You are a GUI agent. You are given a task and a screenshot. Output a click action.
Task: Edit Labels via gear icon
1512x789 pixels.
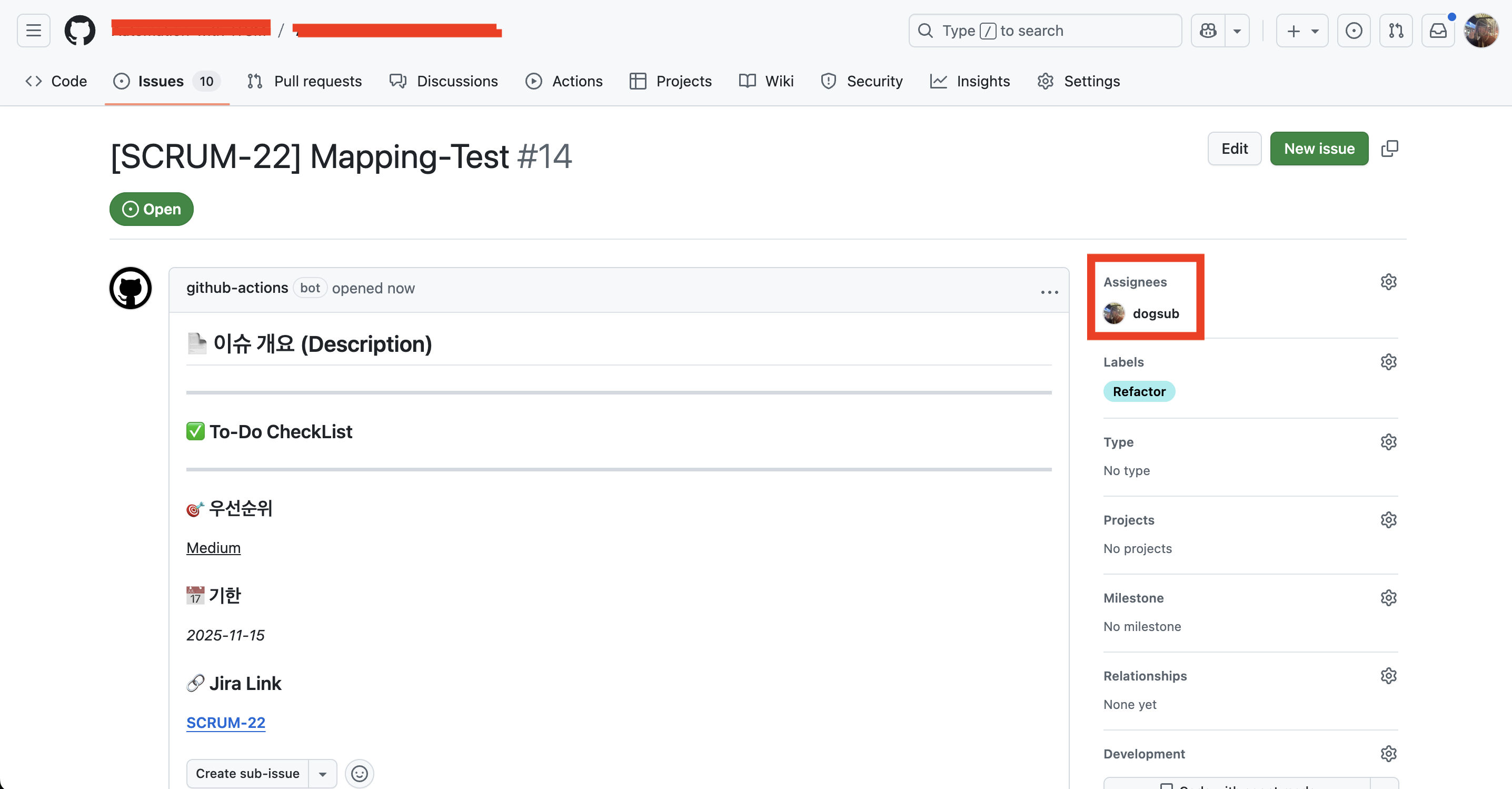pyautogui.click(x=1388, y=362)
